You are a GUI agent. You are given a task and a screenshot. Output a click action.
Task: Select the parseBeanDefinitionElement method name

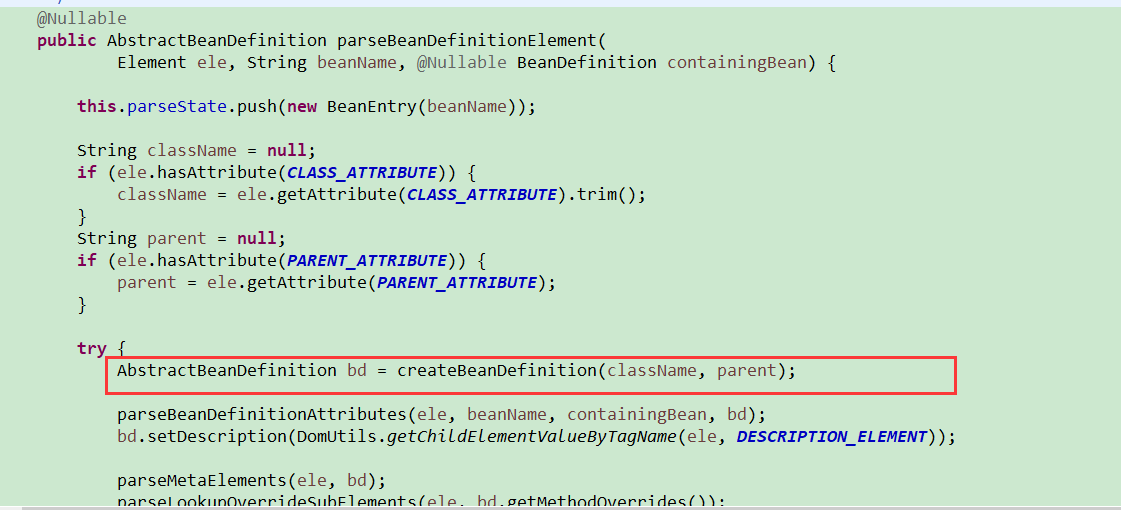[467, 41]
